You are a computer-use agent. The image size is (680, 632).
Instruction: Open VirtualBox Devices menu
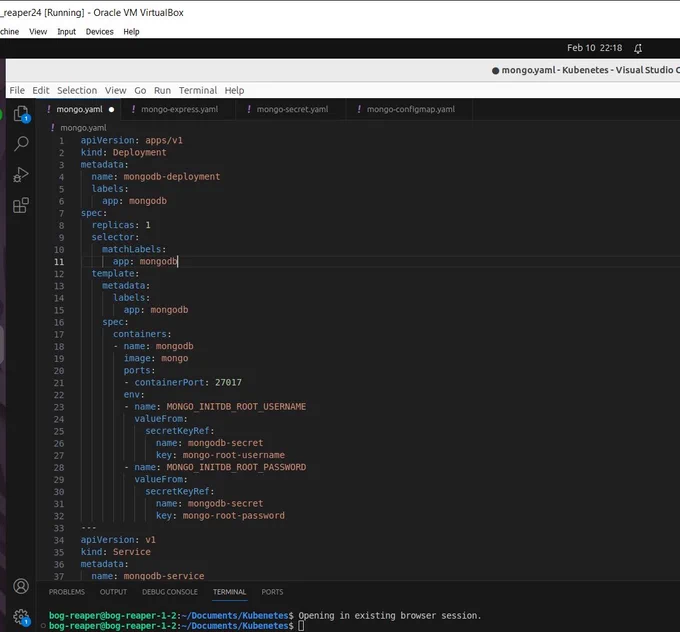click(x=99, y=32)
